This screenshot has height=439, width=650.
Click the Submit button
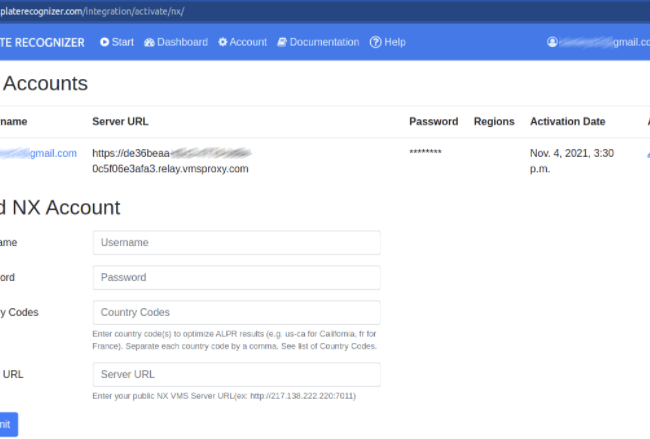[9, 424]
